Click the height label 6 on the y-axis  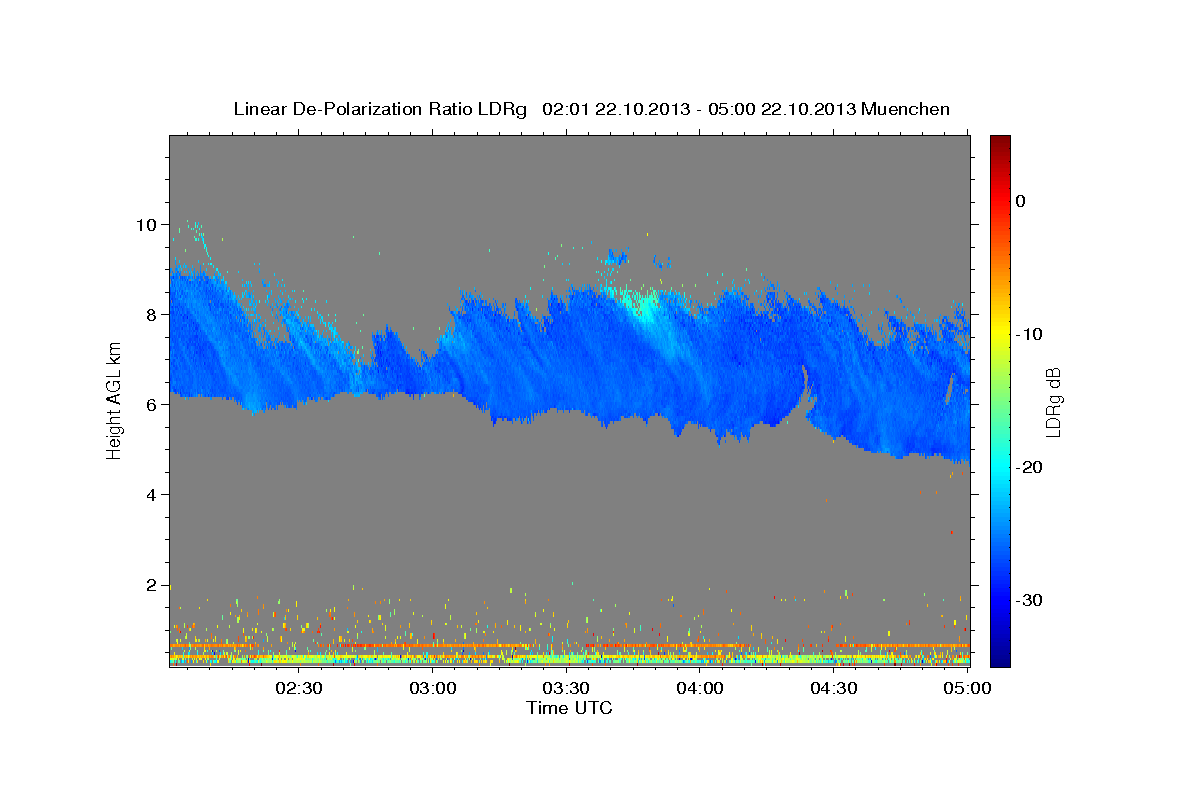point(151,405)
